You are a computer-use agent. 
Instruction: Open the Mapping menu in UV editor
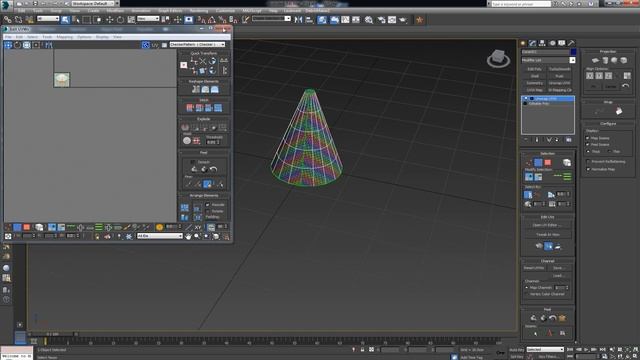coord(64,37)
